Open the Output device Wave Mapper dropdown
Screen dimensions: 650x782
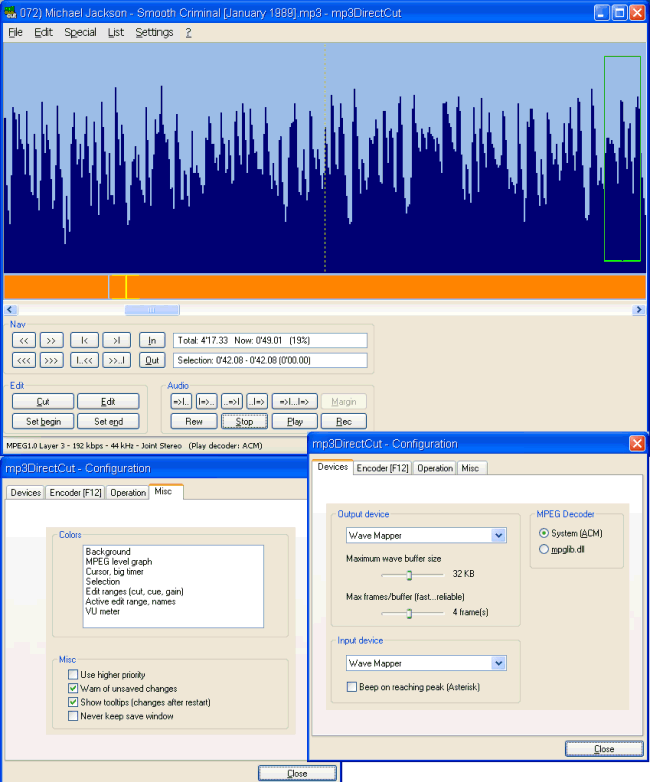tap(499, 536)
